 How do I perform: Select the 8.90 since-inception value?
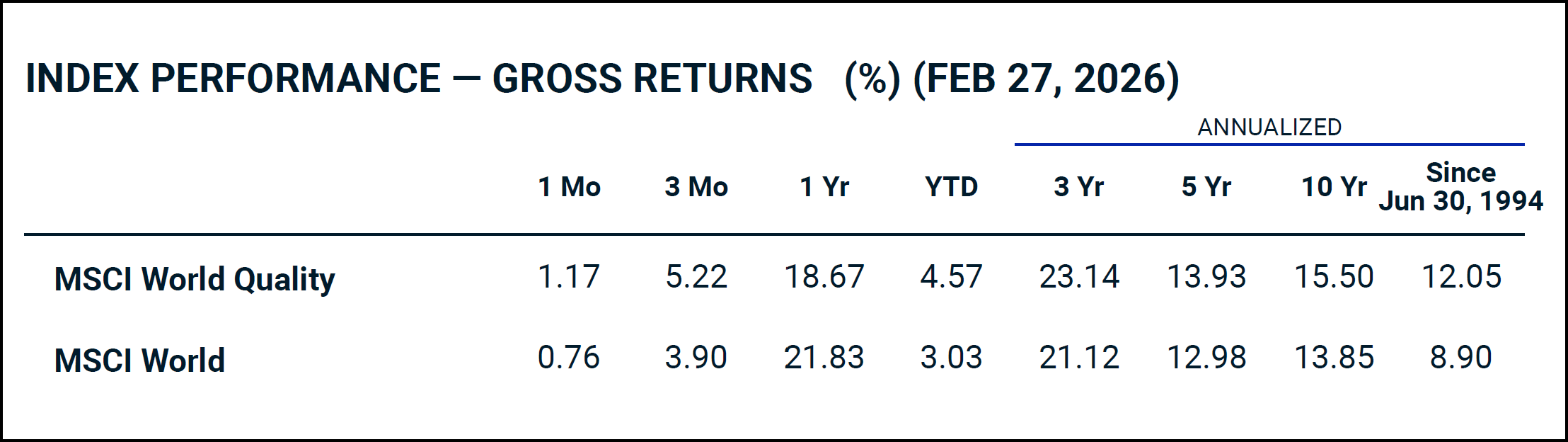click(1460, 357)
